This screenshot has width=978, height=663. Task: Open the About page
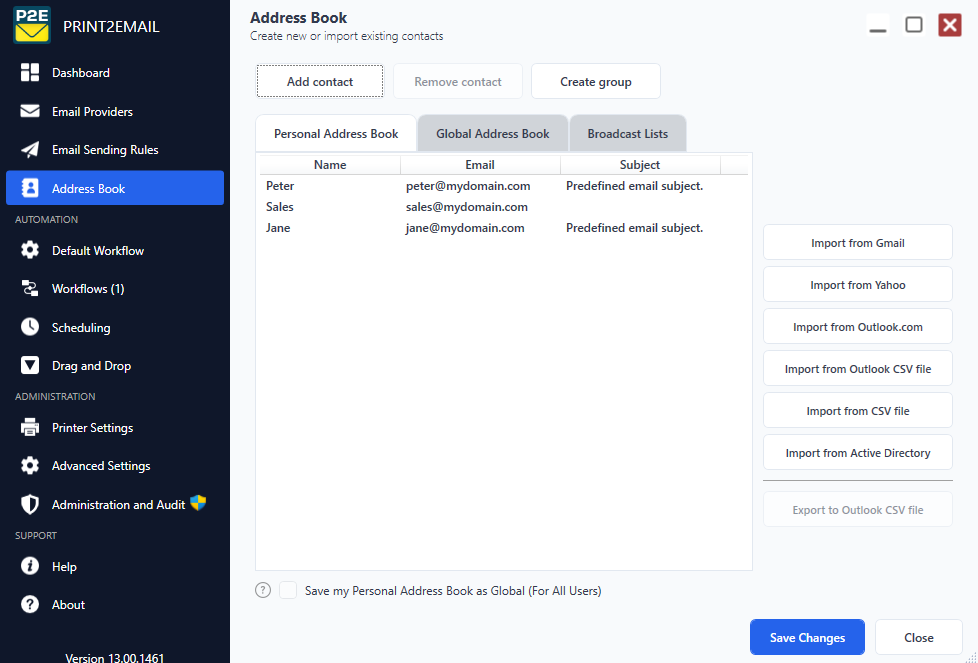pos(115,604)
